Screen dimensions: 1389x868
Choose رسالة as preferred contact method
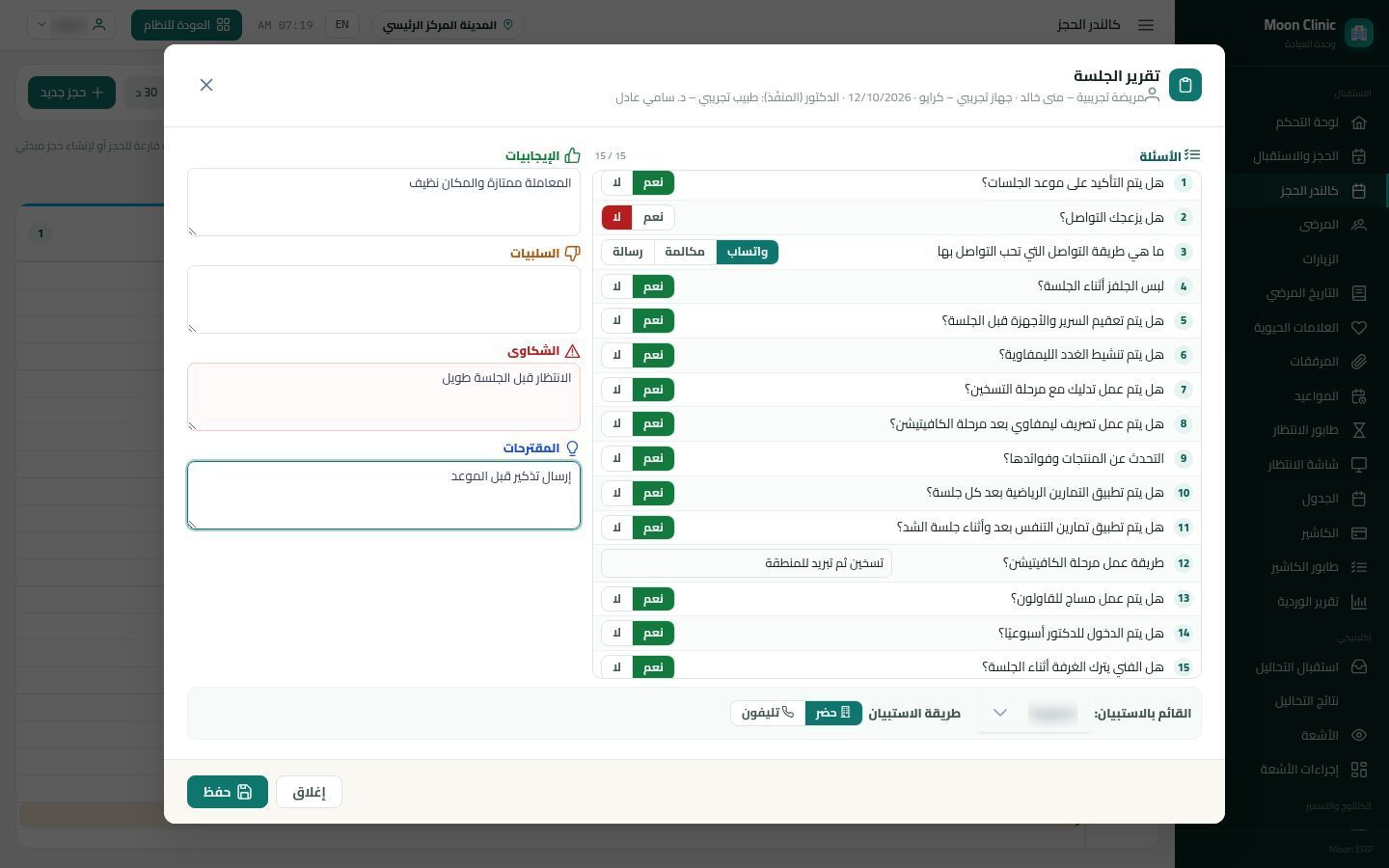(x=628, y=252)
